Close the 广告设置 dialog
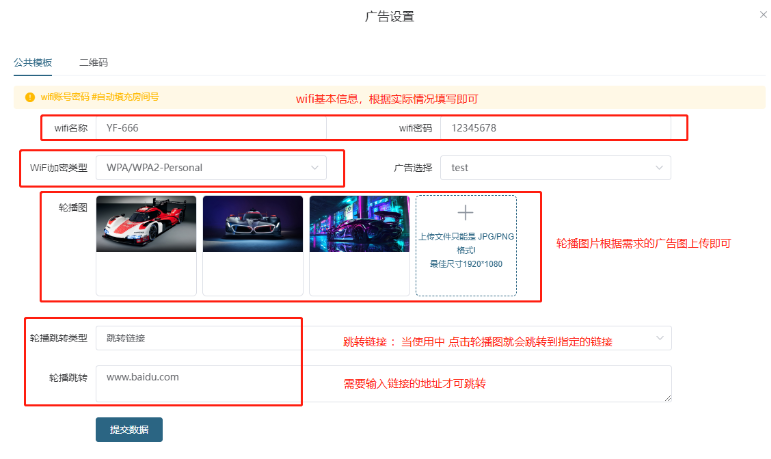The image size is (771, 459). [755, 17]
